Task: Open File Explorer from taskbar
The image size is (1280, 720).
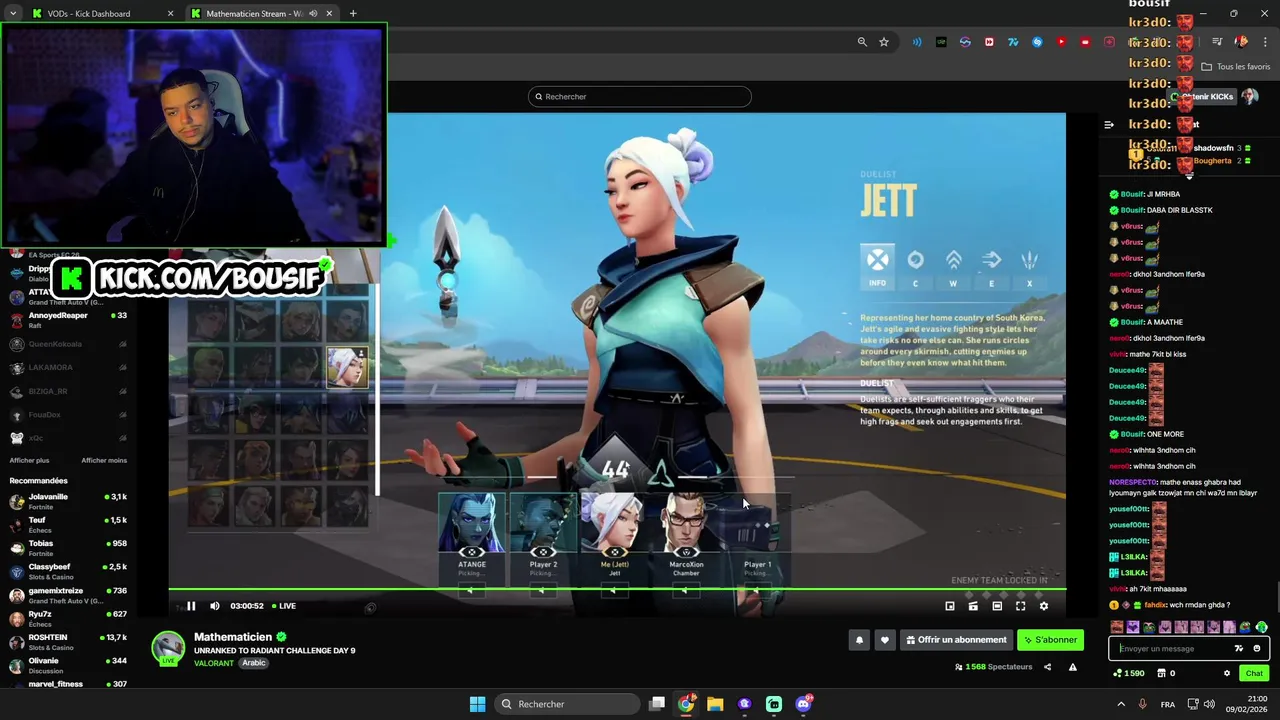Action: point(715,704)
